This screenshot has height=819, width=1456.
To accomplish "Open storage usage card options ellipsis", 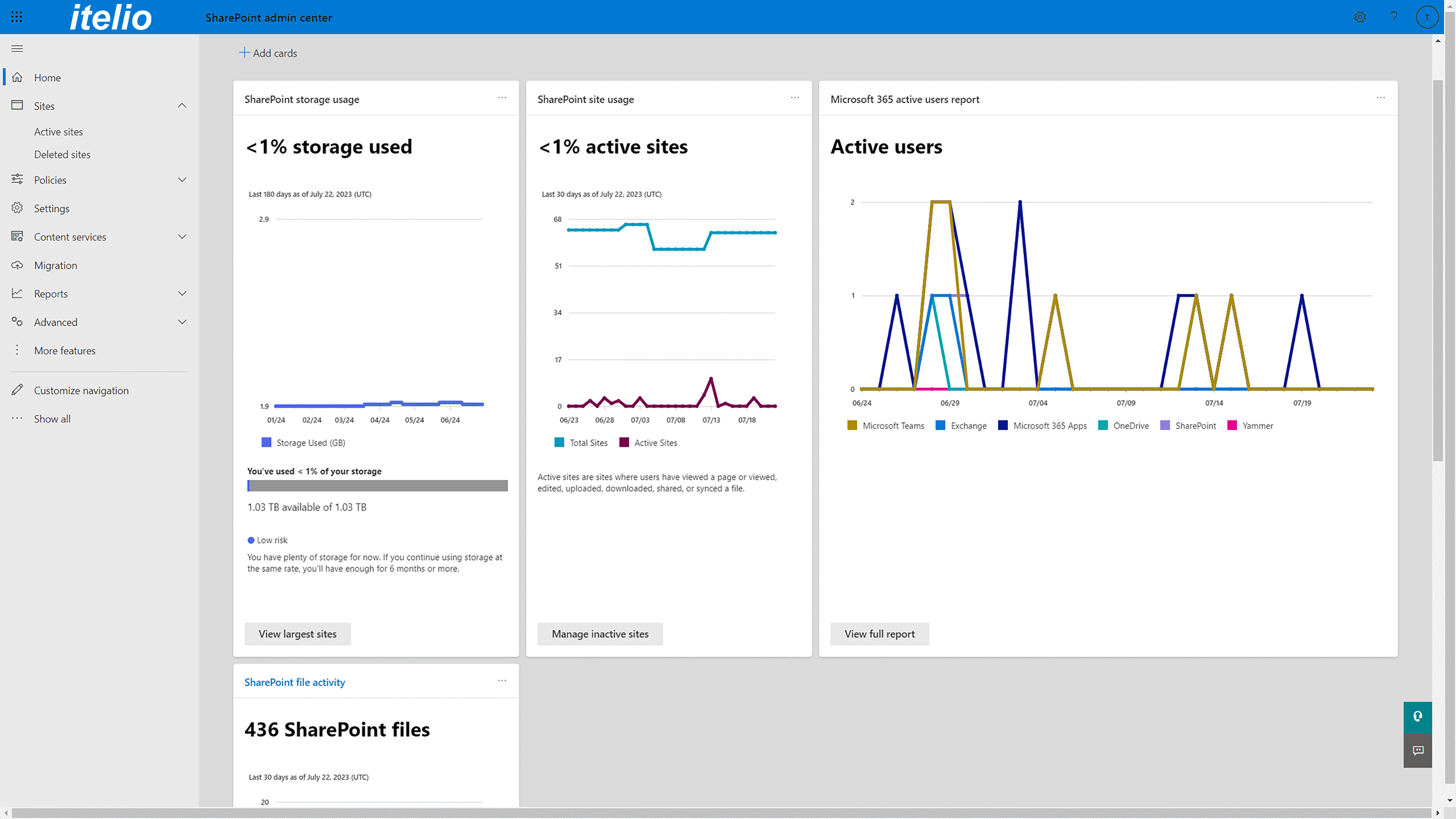I will (x=502, y=98).
